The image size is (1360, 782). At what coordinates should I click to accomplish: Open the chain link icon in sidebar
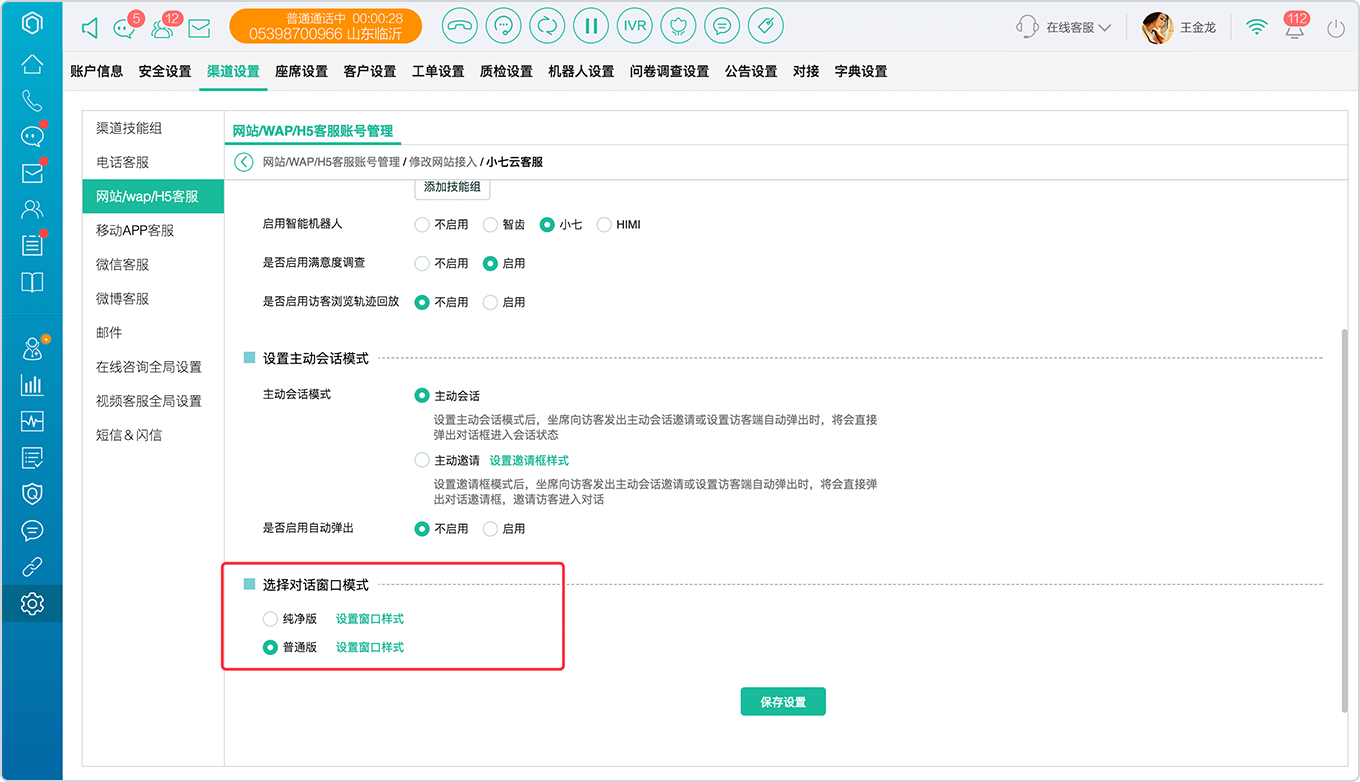pos(32,567)
